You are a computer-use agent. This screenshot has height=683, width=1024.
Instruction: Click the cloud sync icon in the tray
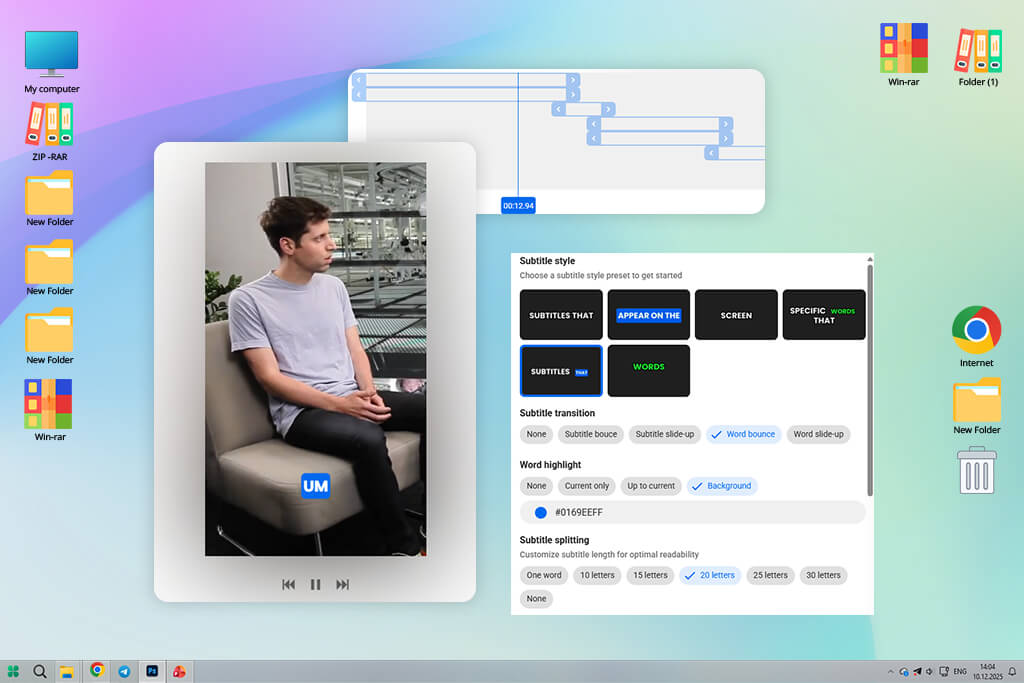pyautogui.click(x=904, y=671)
